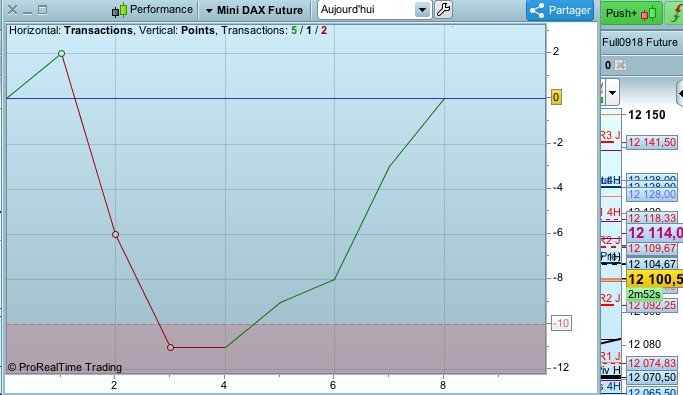Click the Push+ candlestick icon

pyautogui.click(x=648, y=14)
